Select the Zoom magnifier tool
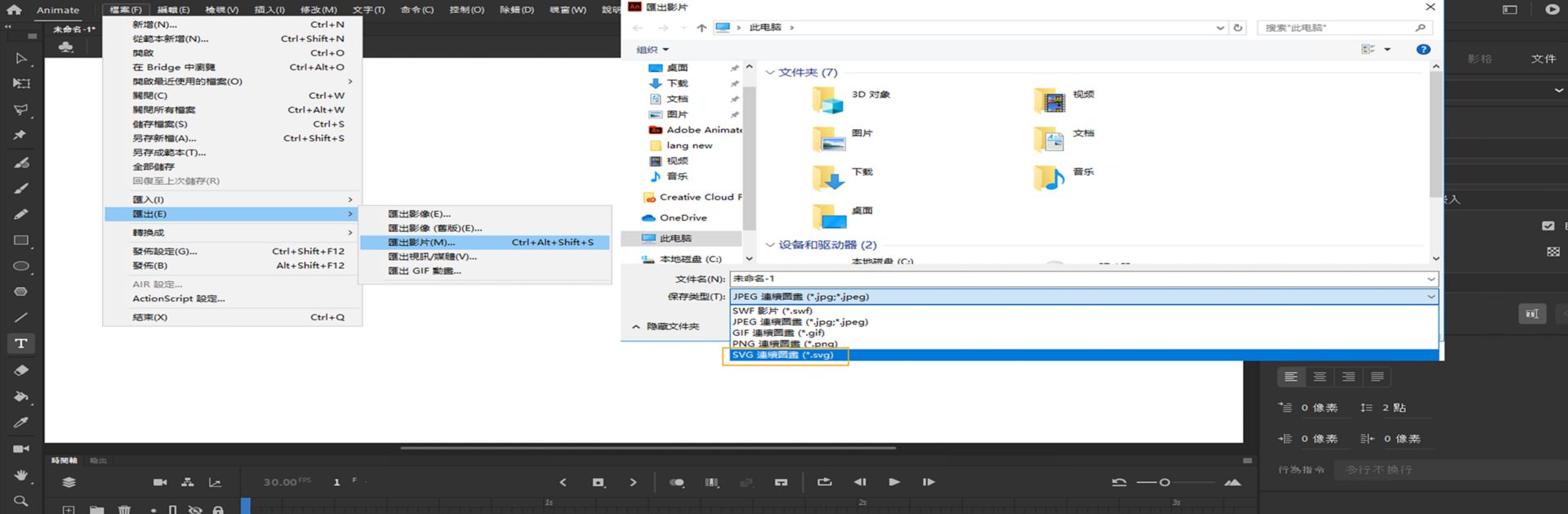The height and width of the screenshot is (514, 1568). [x=21, y=500]
